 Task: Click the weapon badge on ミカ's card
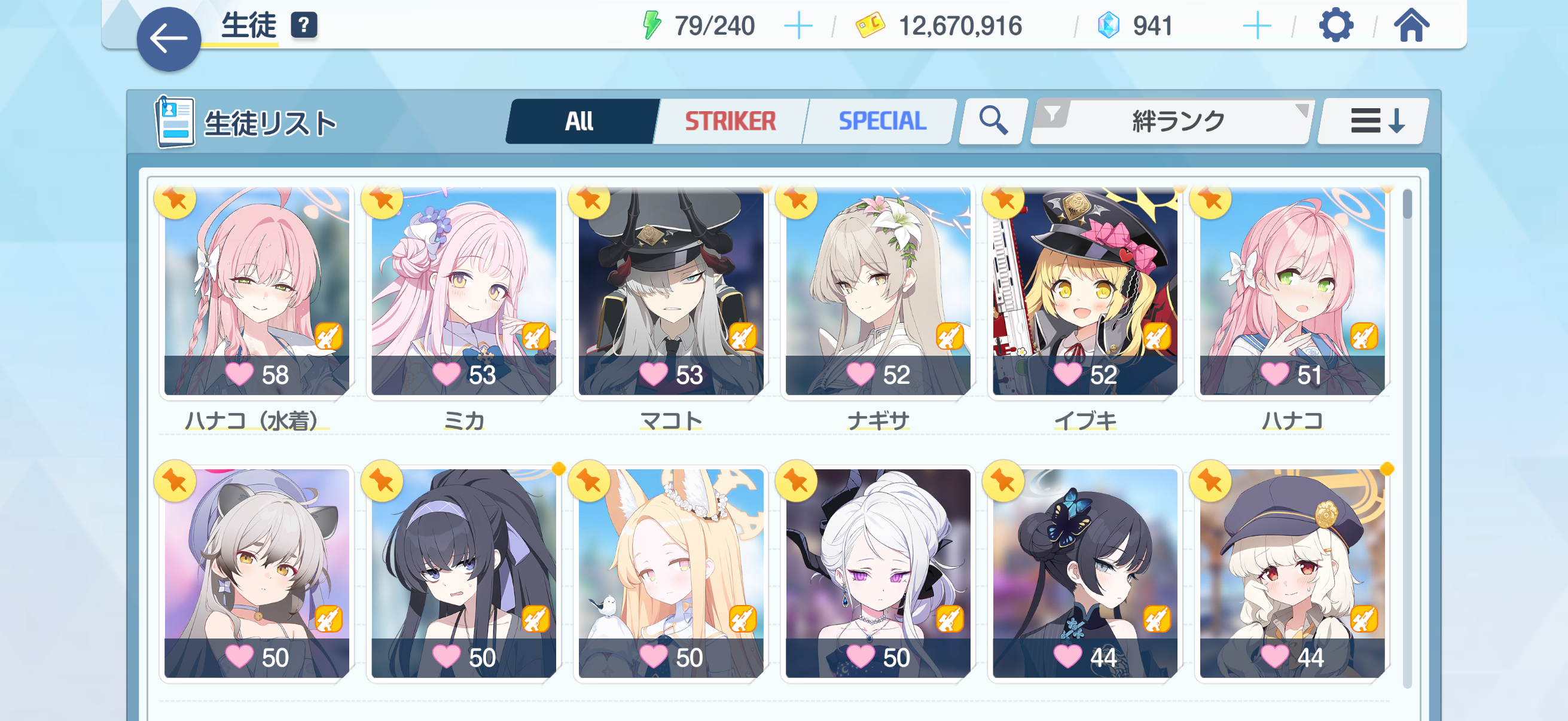[536, 337]
